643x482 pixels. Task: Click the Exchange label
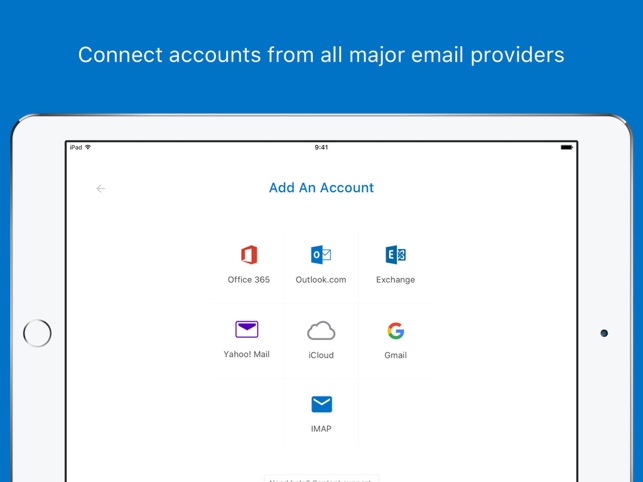[x=395, y=280]
